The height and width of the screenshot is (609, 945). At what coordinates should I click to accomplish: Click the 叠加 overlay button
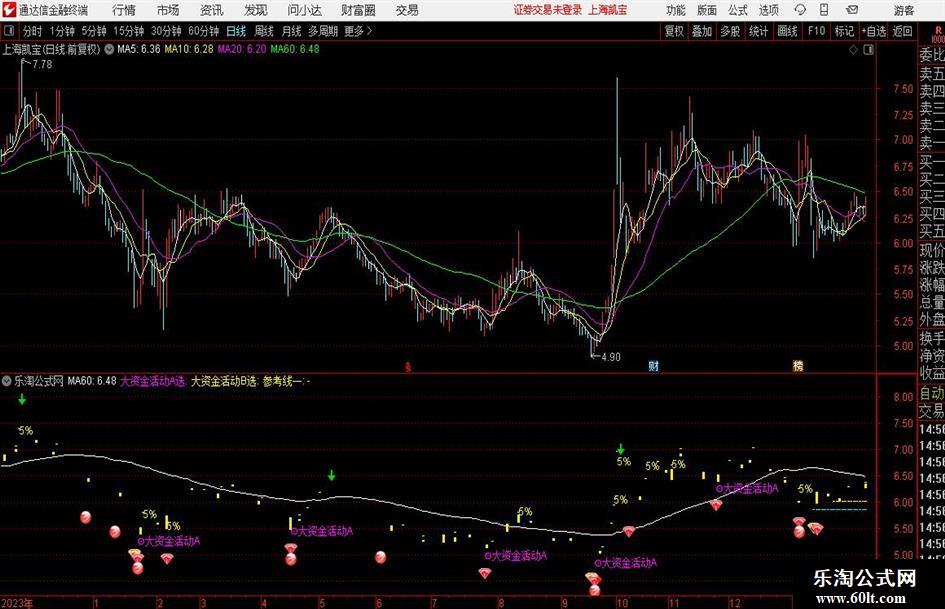(702, 31)
